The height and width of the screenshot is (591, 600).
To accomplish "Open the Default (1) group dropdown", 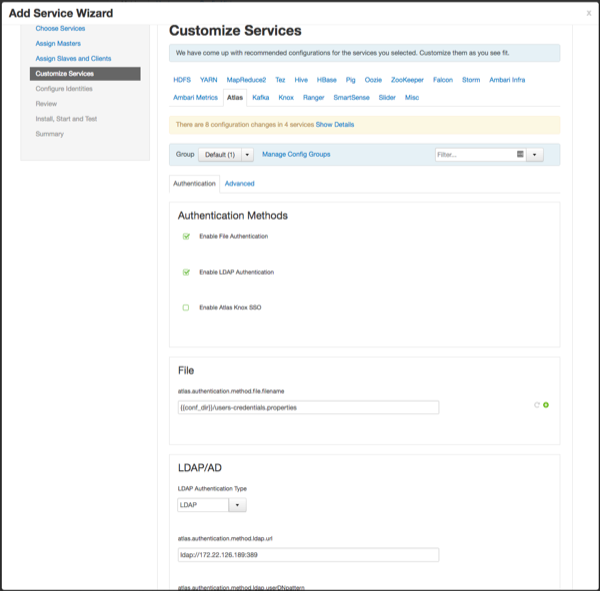I will (x=225, y=155).
